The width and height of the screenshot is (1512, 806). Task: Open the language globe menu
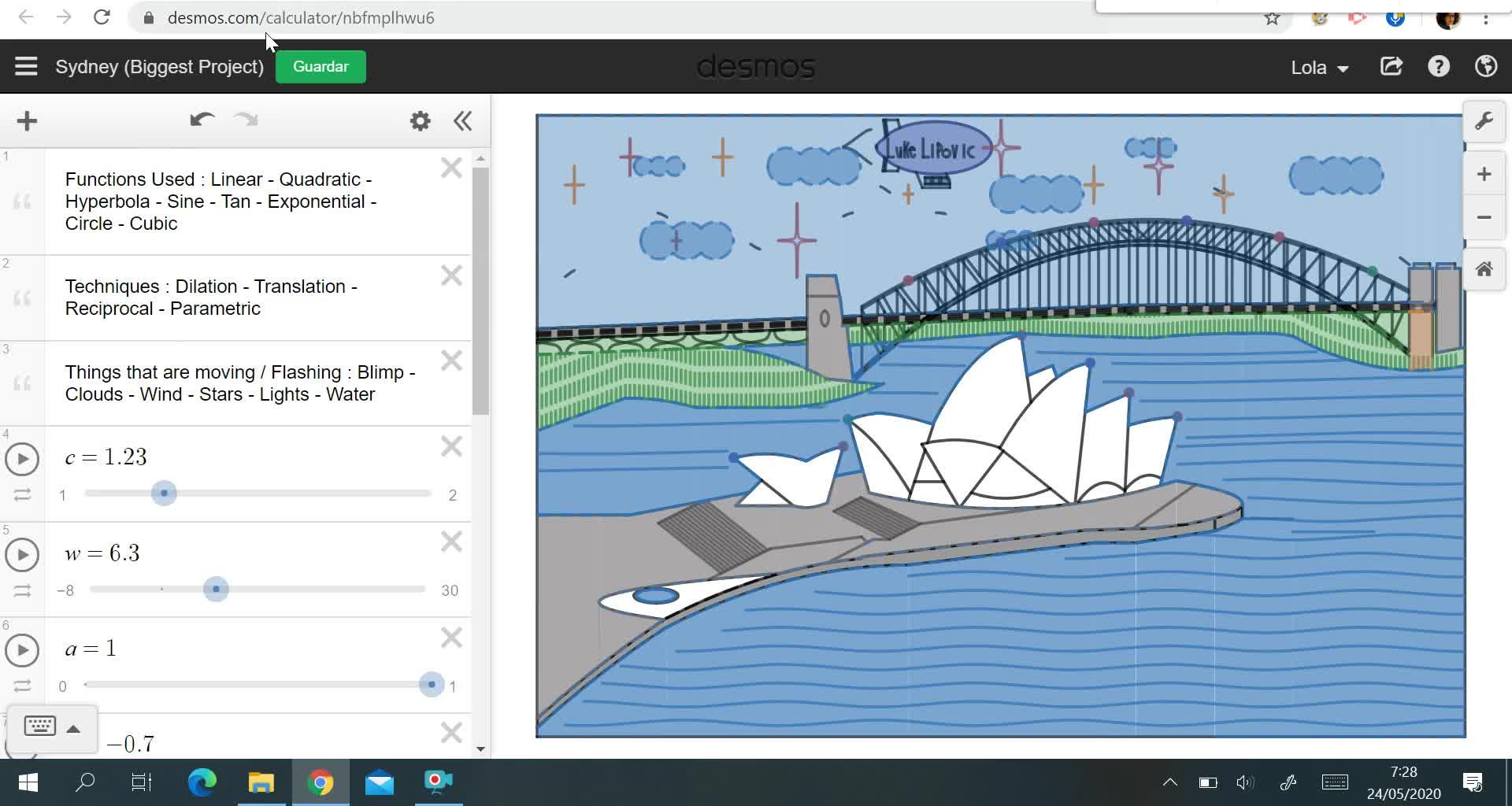(1486, 67)
